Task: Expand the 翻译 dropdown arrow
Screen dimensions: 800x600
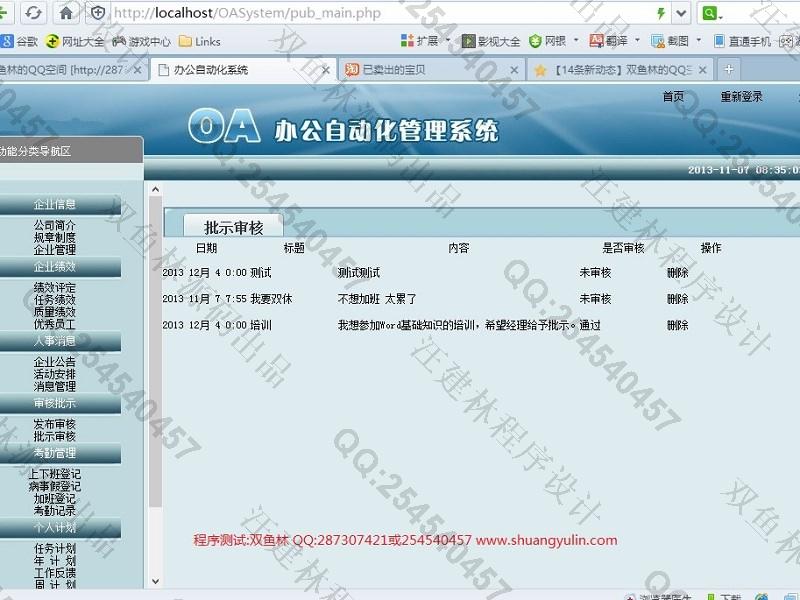Action: point(637,40)
